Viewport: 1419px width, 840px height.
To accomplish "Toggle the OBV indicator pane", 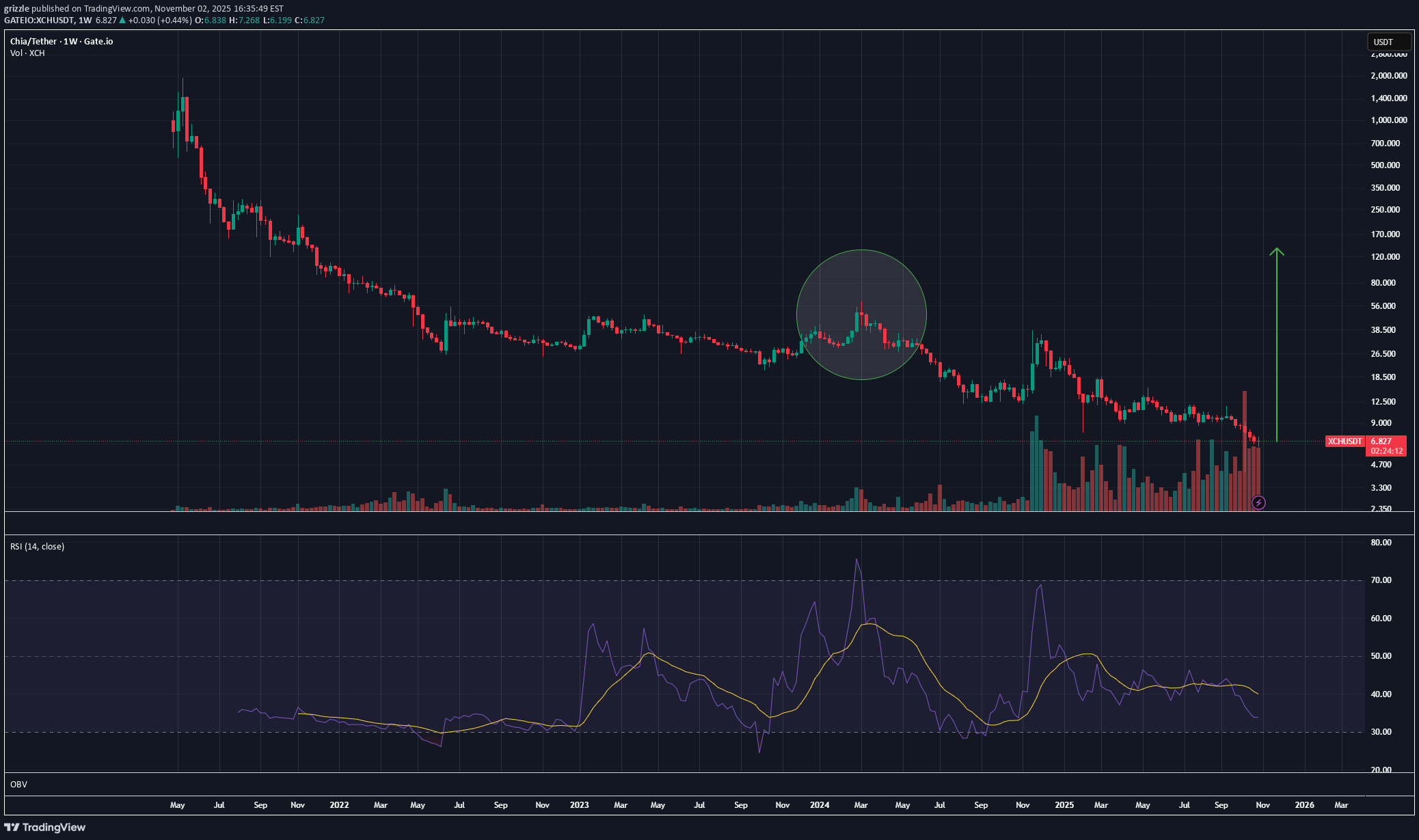I will click(x=17, y=785).
